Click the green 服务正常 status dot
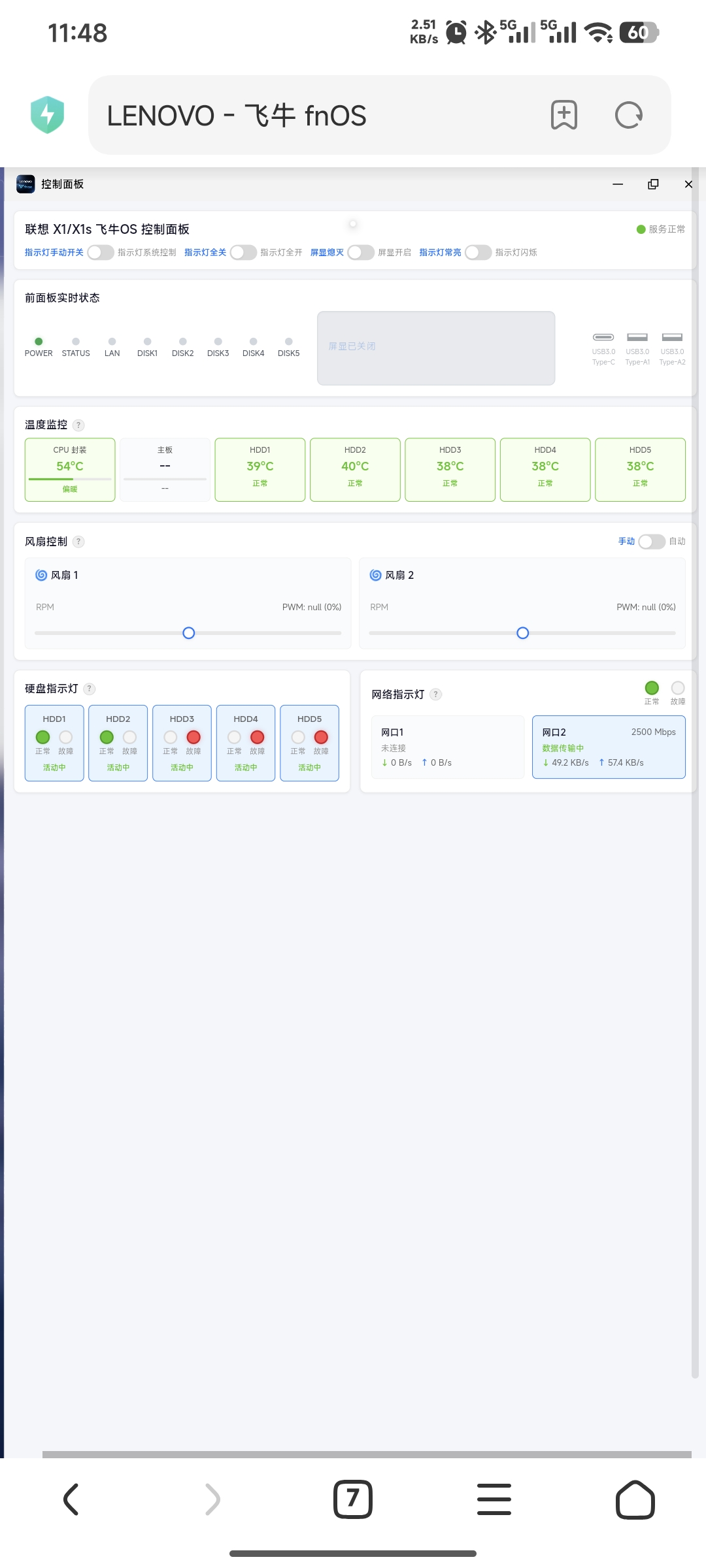 point(641,229)
